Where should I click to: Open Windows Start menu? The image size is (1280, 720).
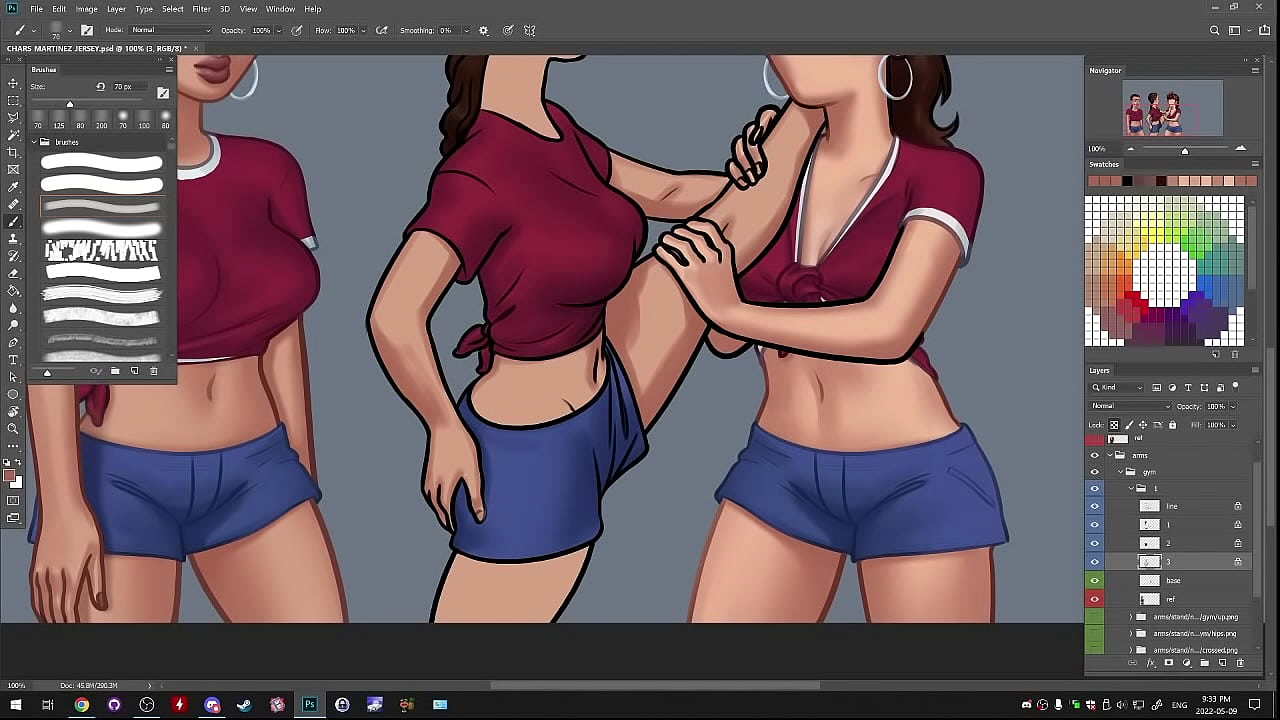click(x=14, y=705)
